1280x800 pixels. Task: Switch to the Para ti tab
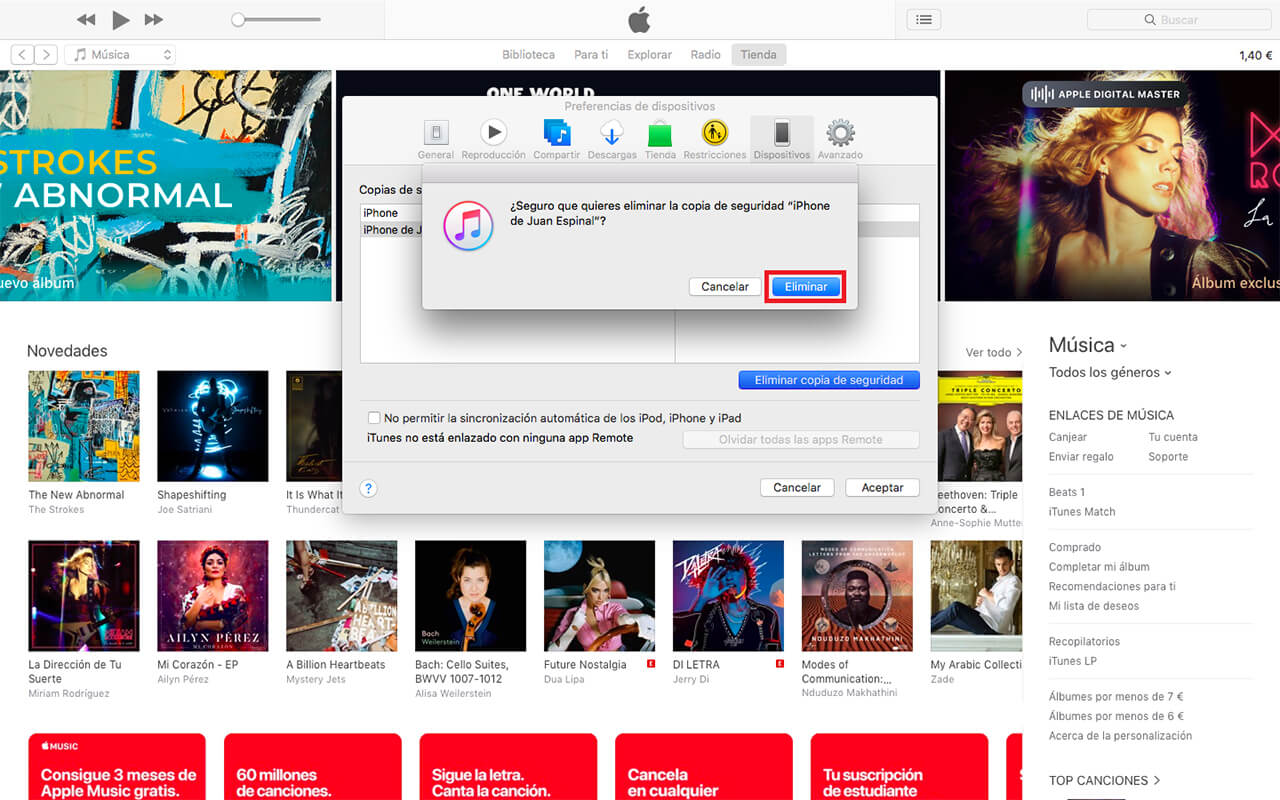pyautogui.click(x=591, y=55)
